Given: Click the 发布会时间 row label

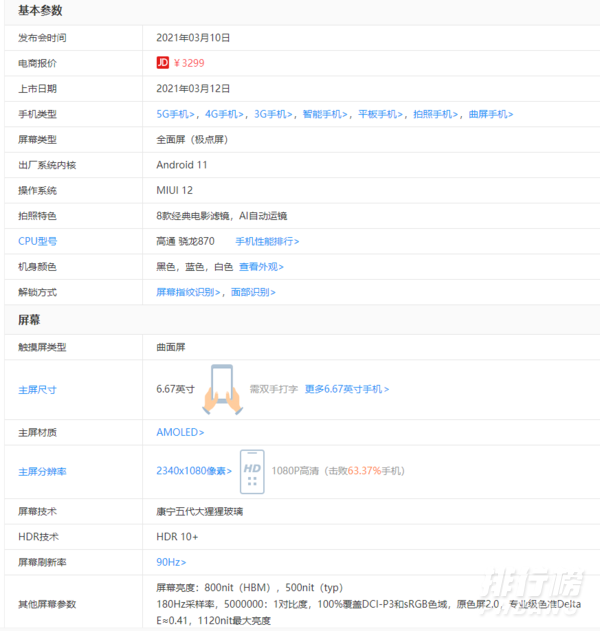Looking at the screenshot, I should coord(42,38).
